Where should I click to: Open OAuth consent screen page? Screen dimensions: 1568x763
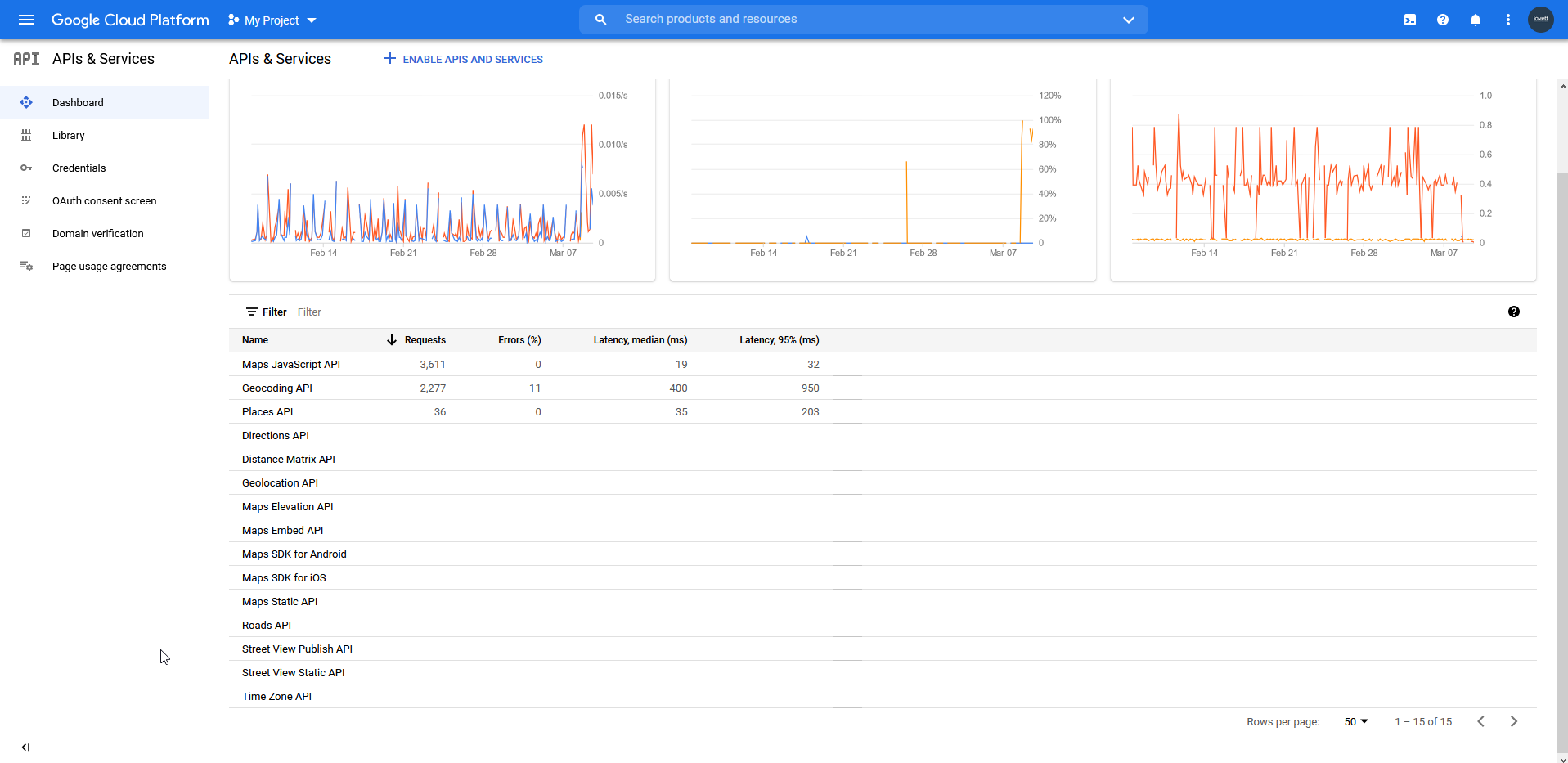coord(105,200)
